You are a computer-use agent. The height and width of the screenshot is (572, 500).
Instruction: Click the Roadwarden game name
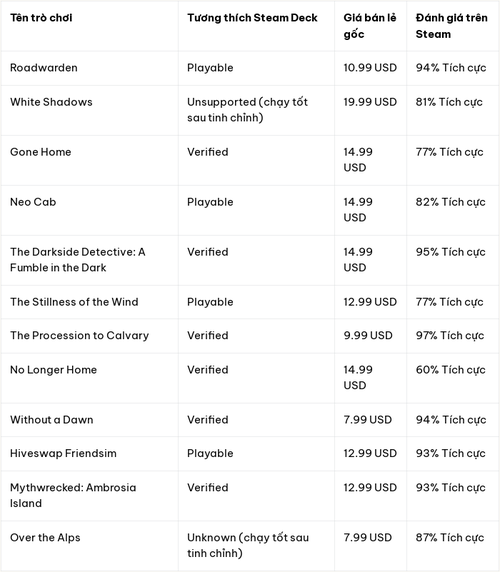[44, 67]
